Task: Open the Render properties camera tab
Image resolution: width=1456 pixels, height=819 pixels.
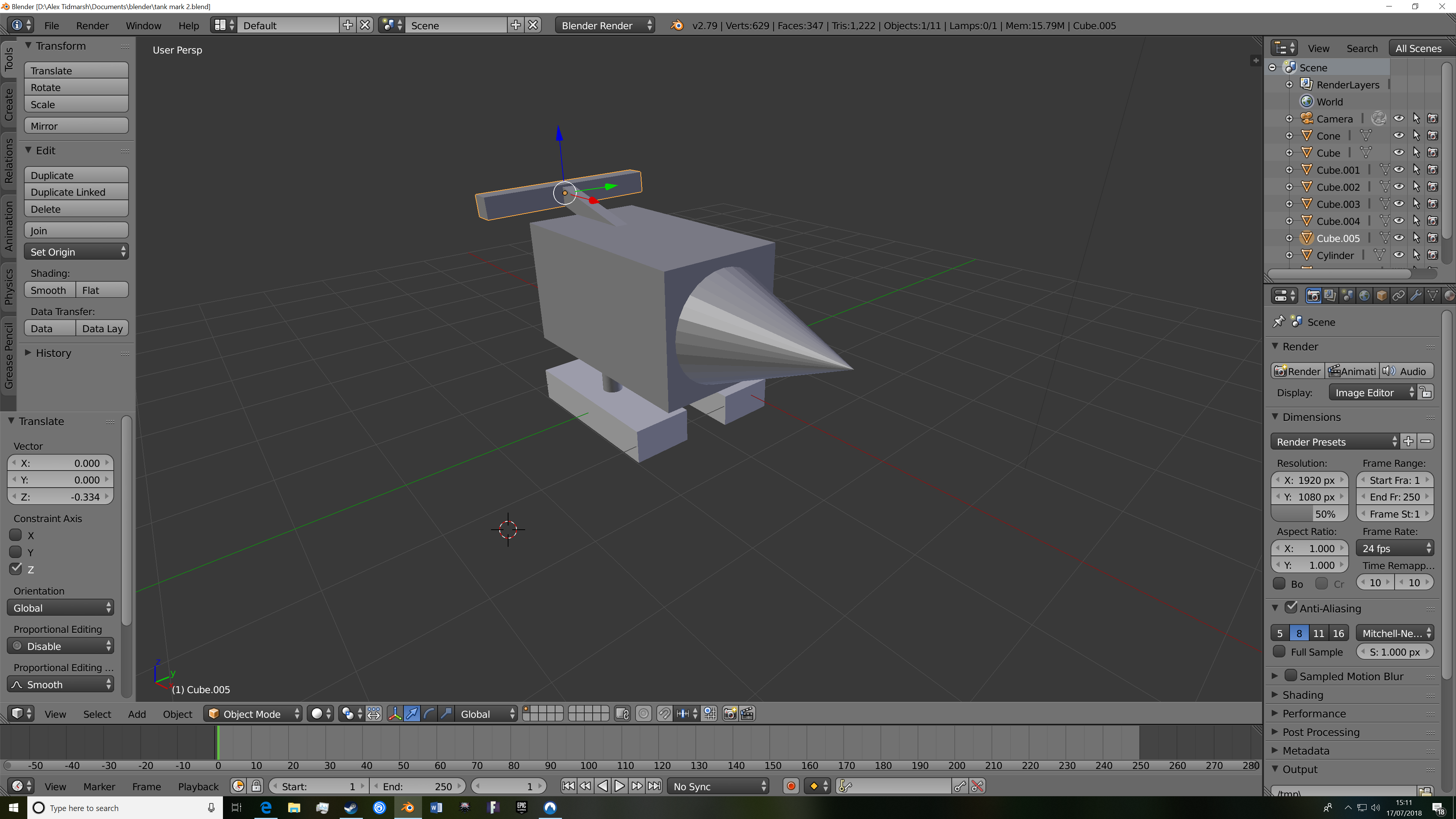Action: click(1313, 296)
